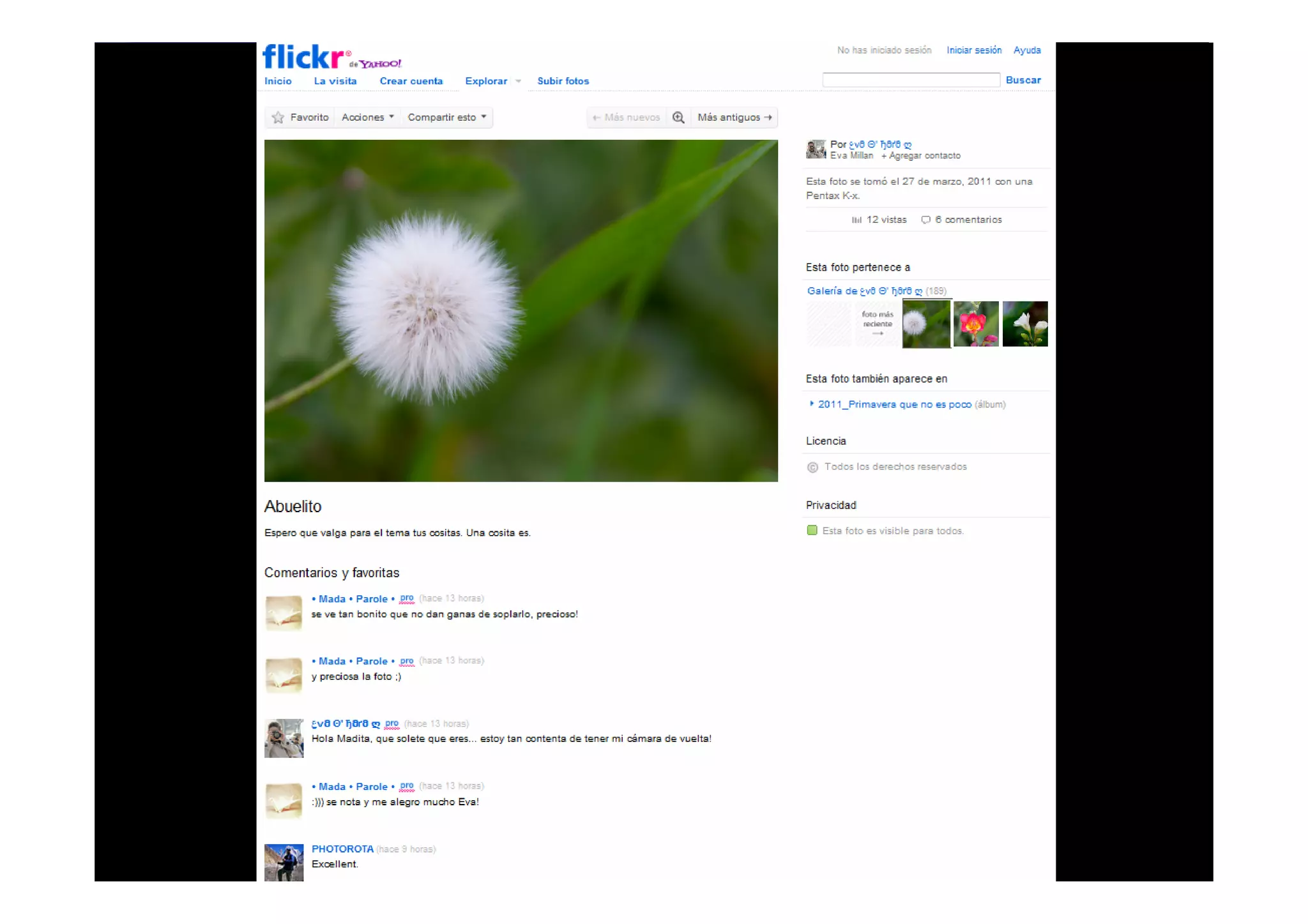The image size is (1308, 924).
Task: Click pro badge next to Eva's comment name
Action: pos(392,723)
